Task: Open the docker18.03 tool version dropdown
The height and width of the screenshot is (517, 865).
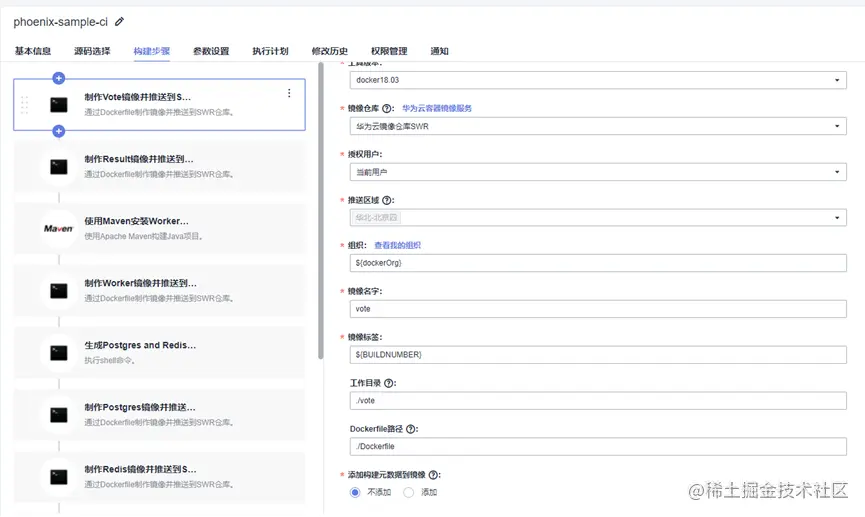Action: point(598,80)
